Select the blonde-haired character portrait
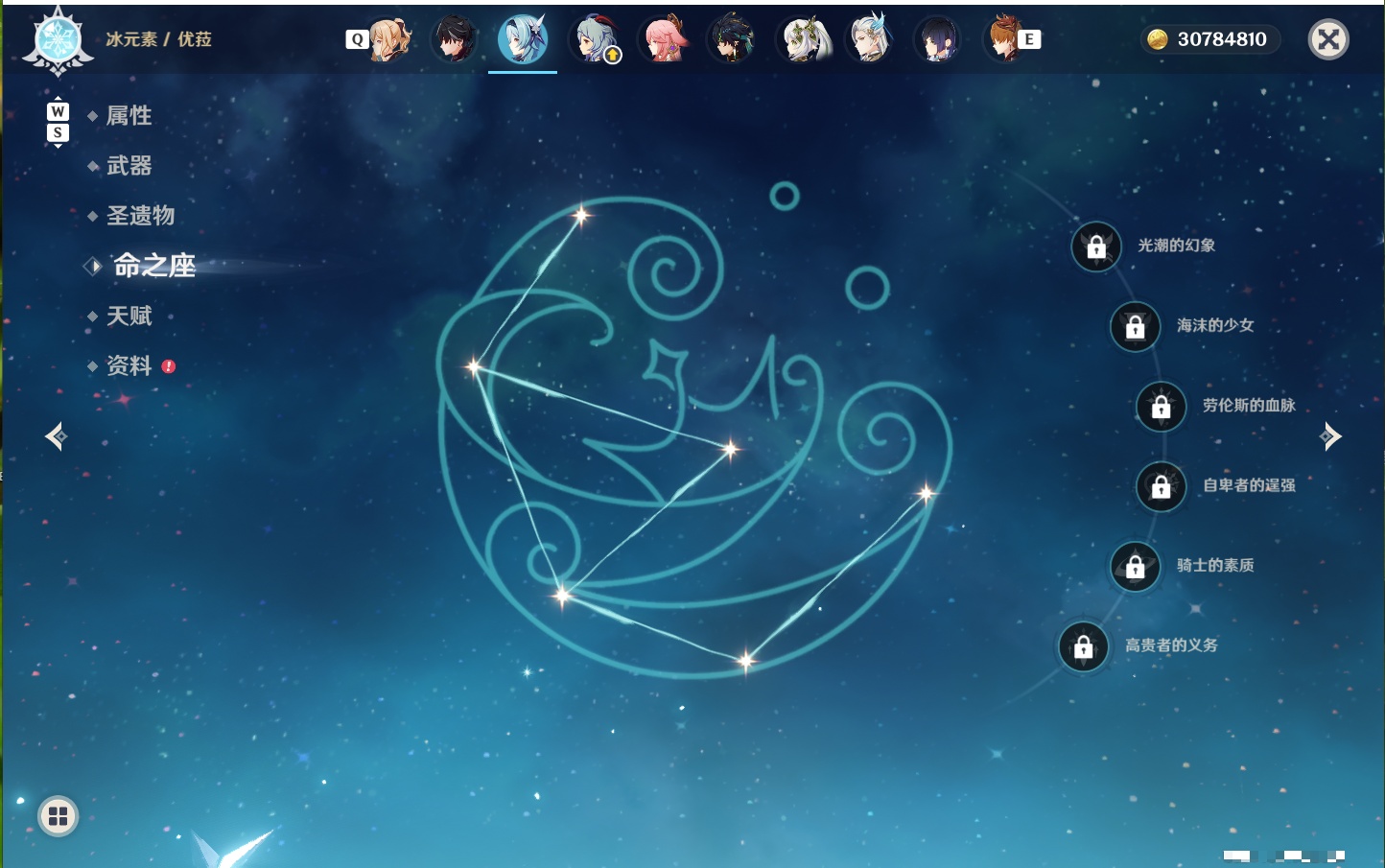 (x=389, y=39)
